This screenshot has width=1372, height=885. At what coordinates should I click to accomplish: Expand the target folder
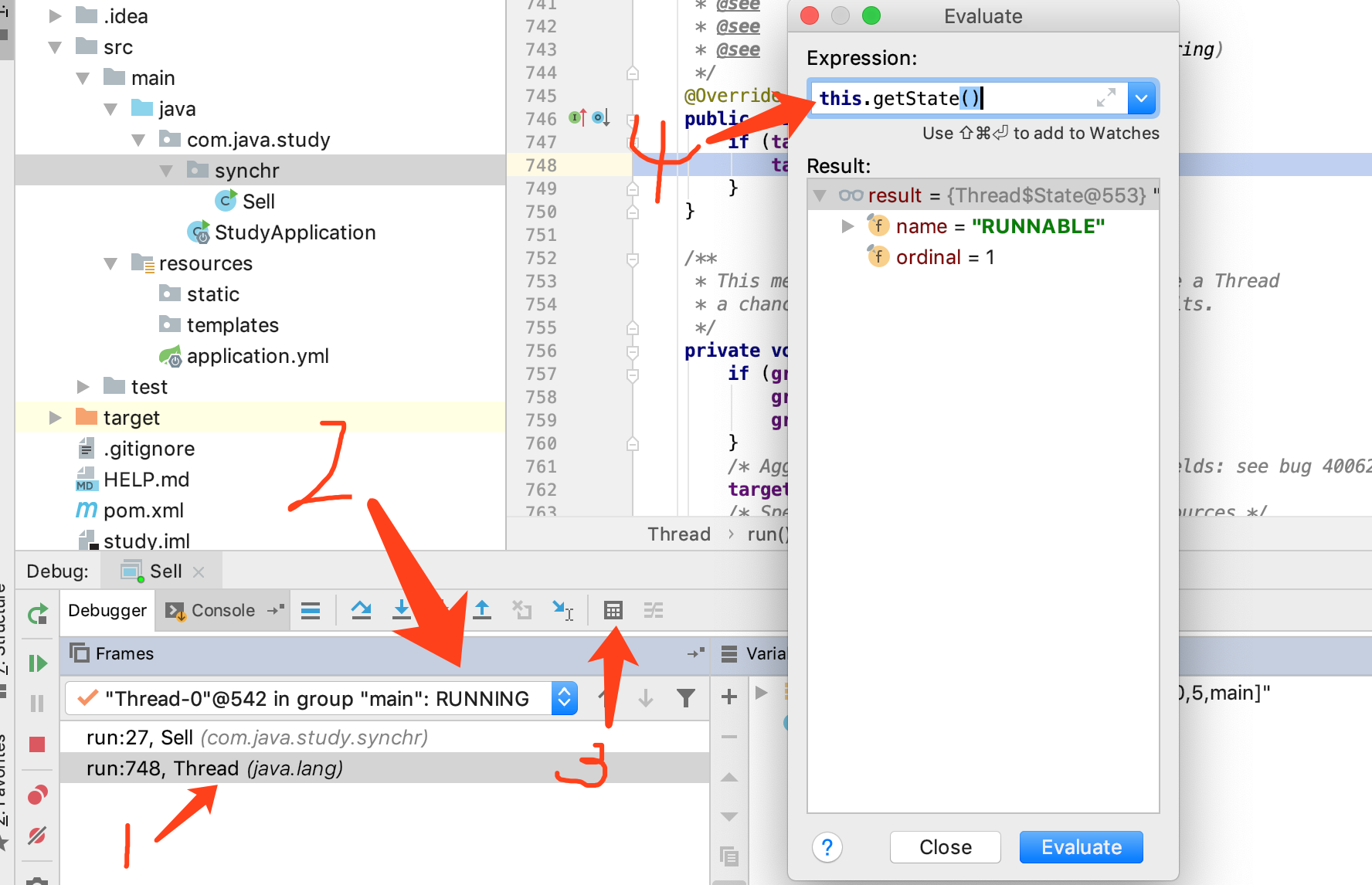tap(55, 418)
